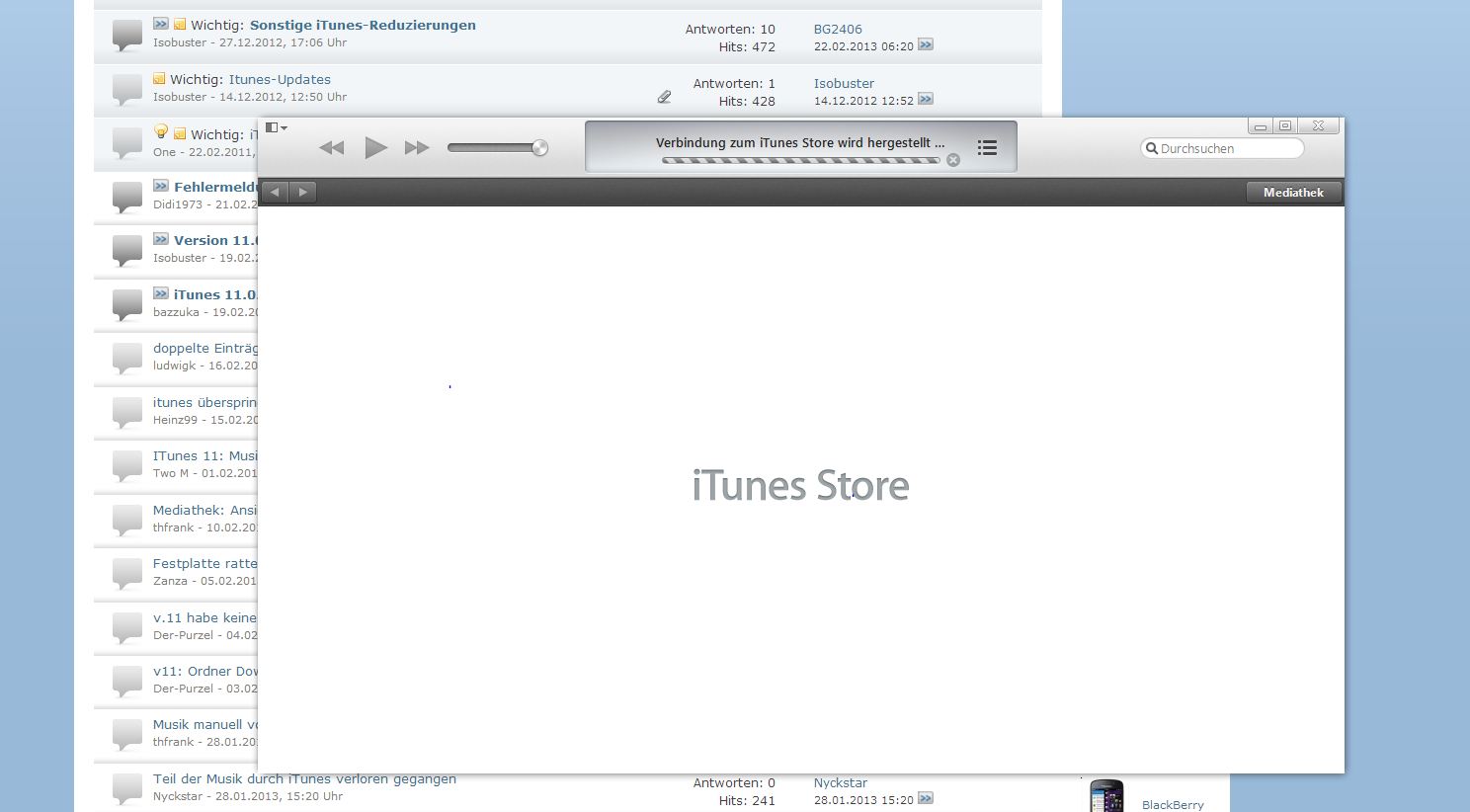1470x812 pixels.
Task: Minimize the iTunes window
Action: (1260, 125)
